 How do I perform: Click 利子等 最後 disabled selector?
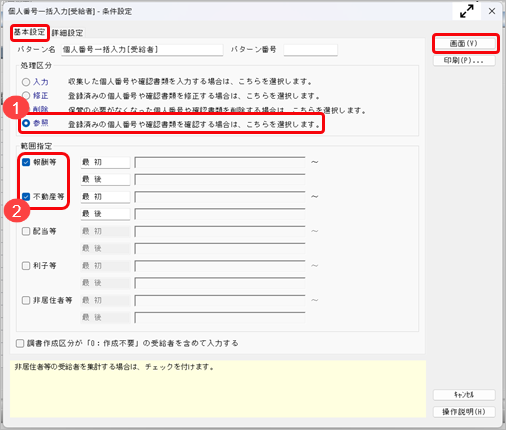pos(105,283)
